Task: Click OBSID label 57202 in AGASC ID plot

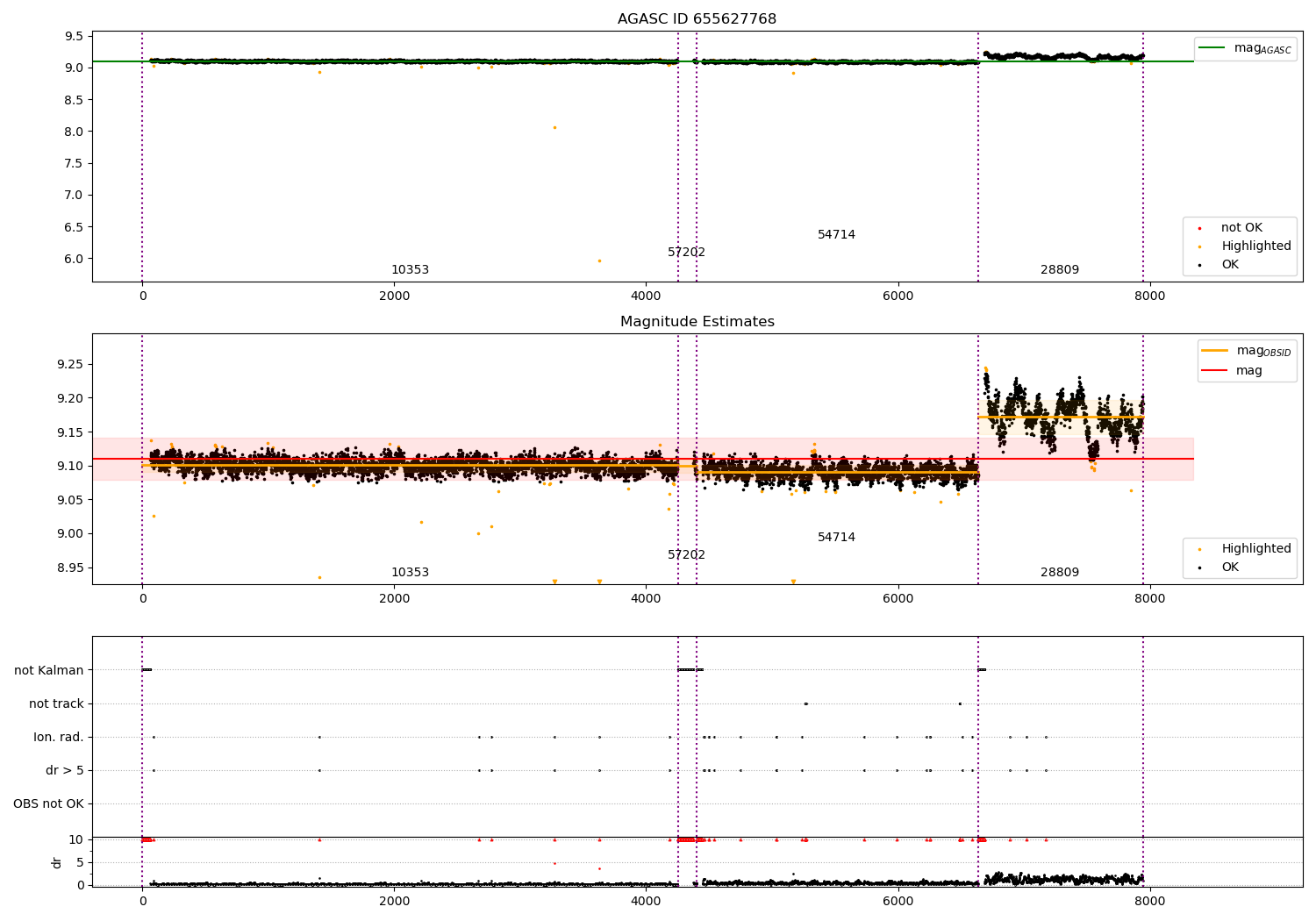Action: click(x=686, y=252)
